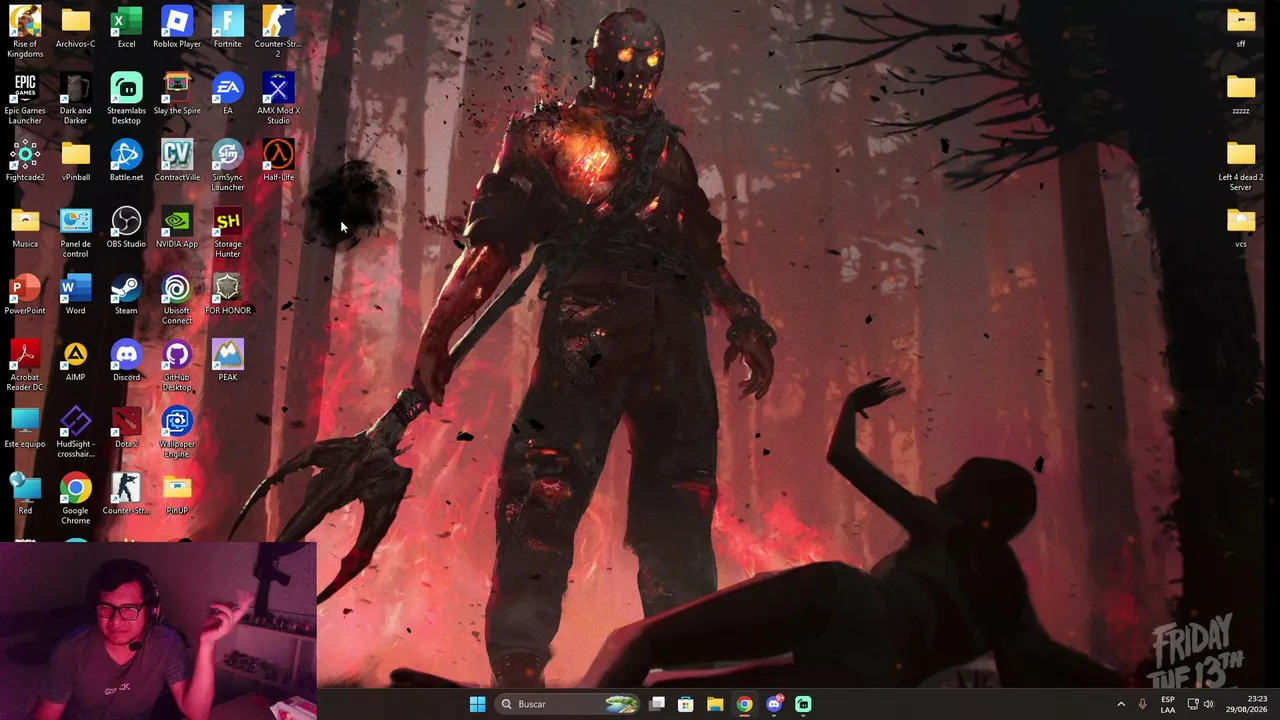Expand the hidden system tray icons
The image size is (1280, 720).
(1121, 704)
